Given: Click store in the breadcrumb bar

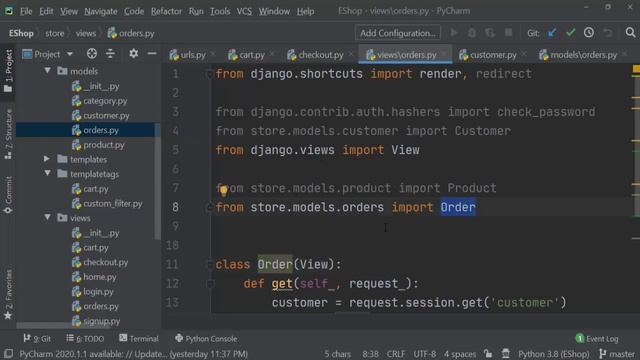Looking at the screenshot, I should click(x=55, y=33).
